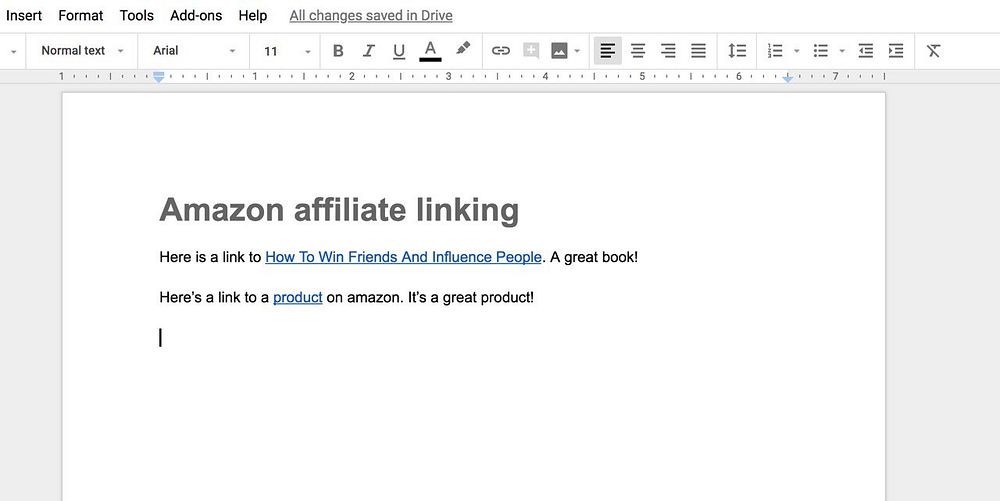Viewport: 1000px width, 501px height.
Task: Open the Tools menu
Action: pos(136,15)
